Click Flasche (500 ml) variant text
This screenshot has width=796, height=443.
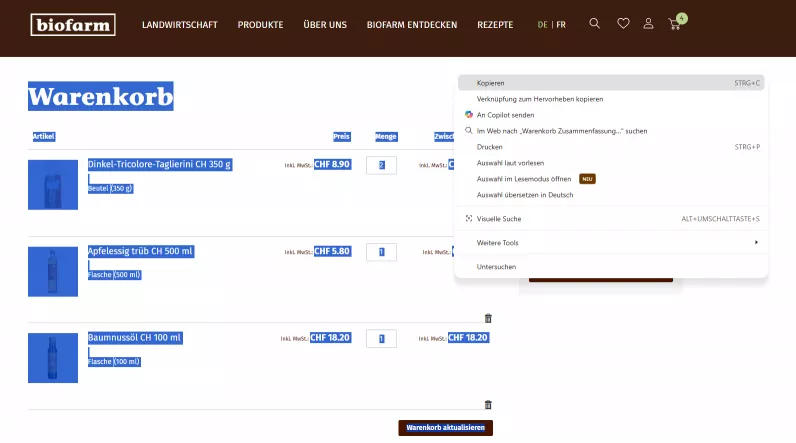114,275
